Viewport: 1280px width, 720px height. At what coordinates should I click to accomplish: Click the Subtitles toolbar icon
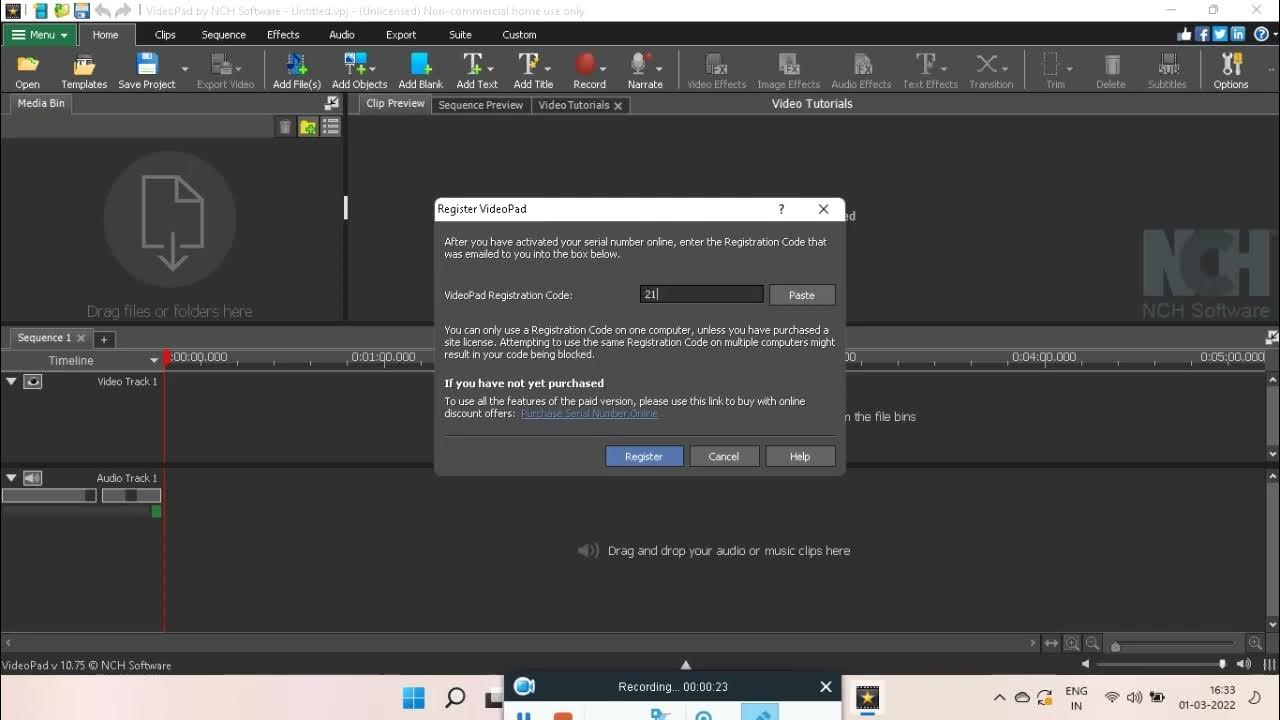(1167, 65)
